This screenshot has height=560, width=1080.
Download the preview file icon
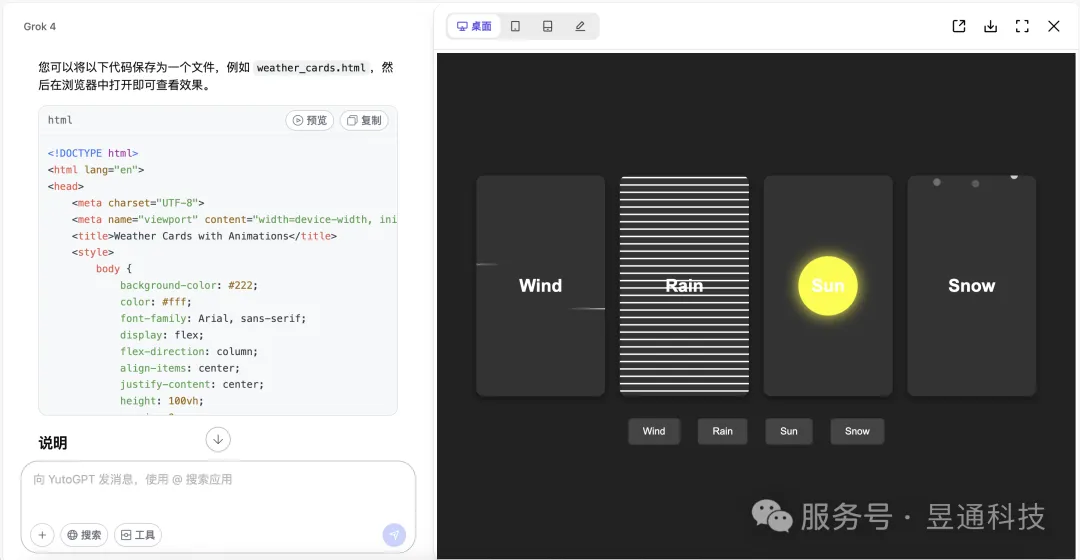tap(990, 26)
